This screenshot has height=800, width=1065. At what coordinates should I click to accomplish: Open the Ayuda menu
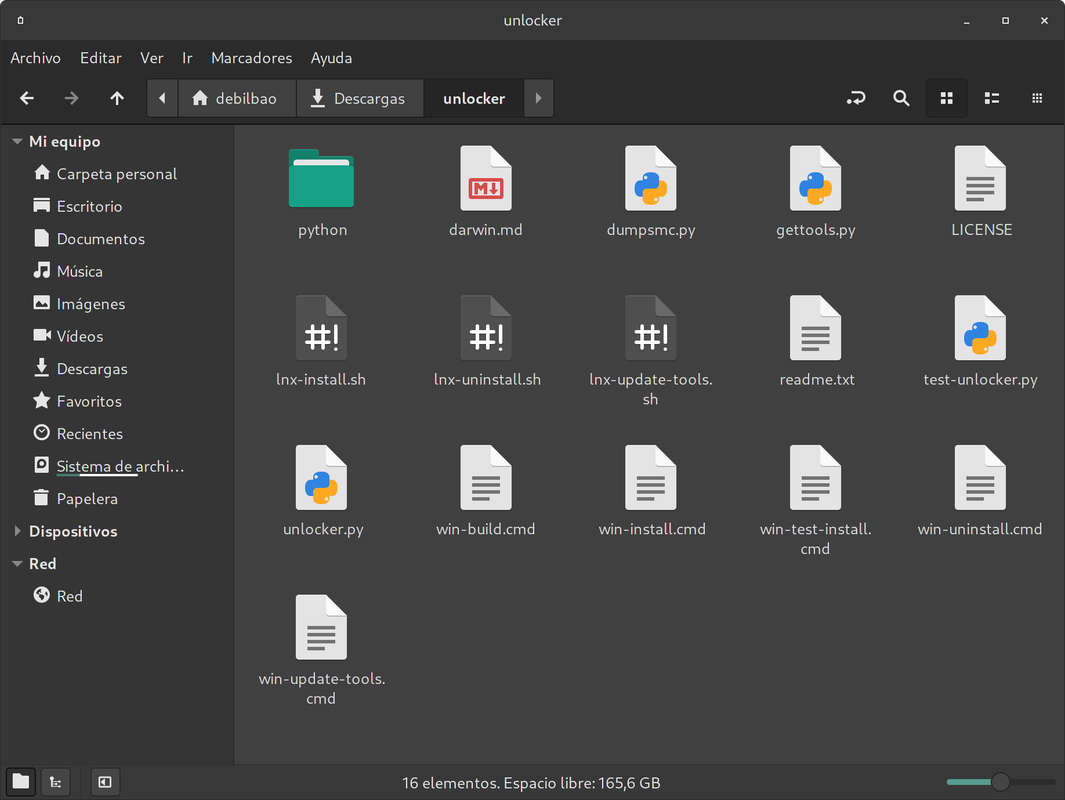[331, 58]
